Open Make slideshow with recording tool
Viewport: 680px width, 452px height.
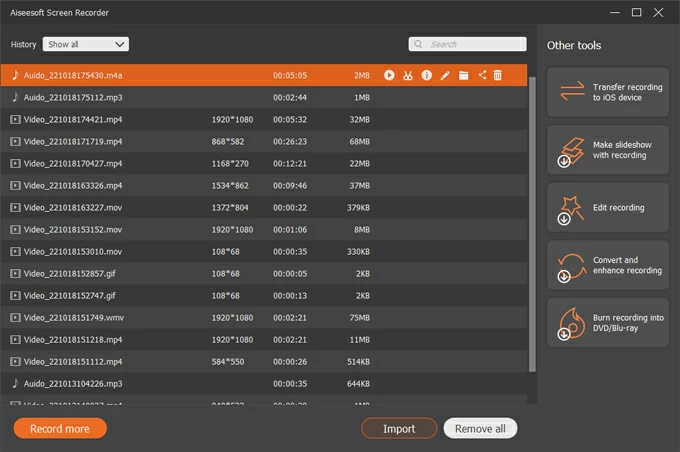(x=608, y=150)
